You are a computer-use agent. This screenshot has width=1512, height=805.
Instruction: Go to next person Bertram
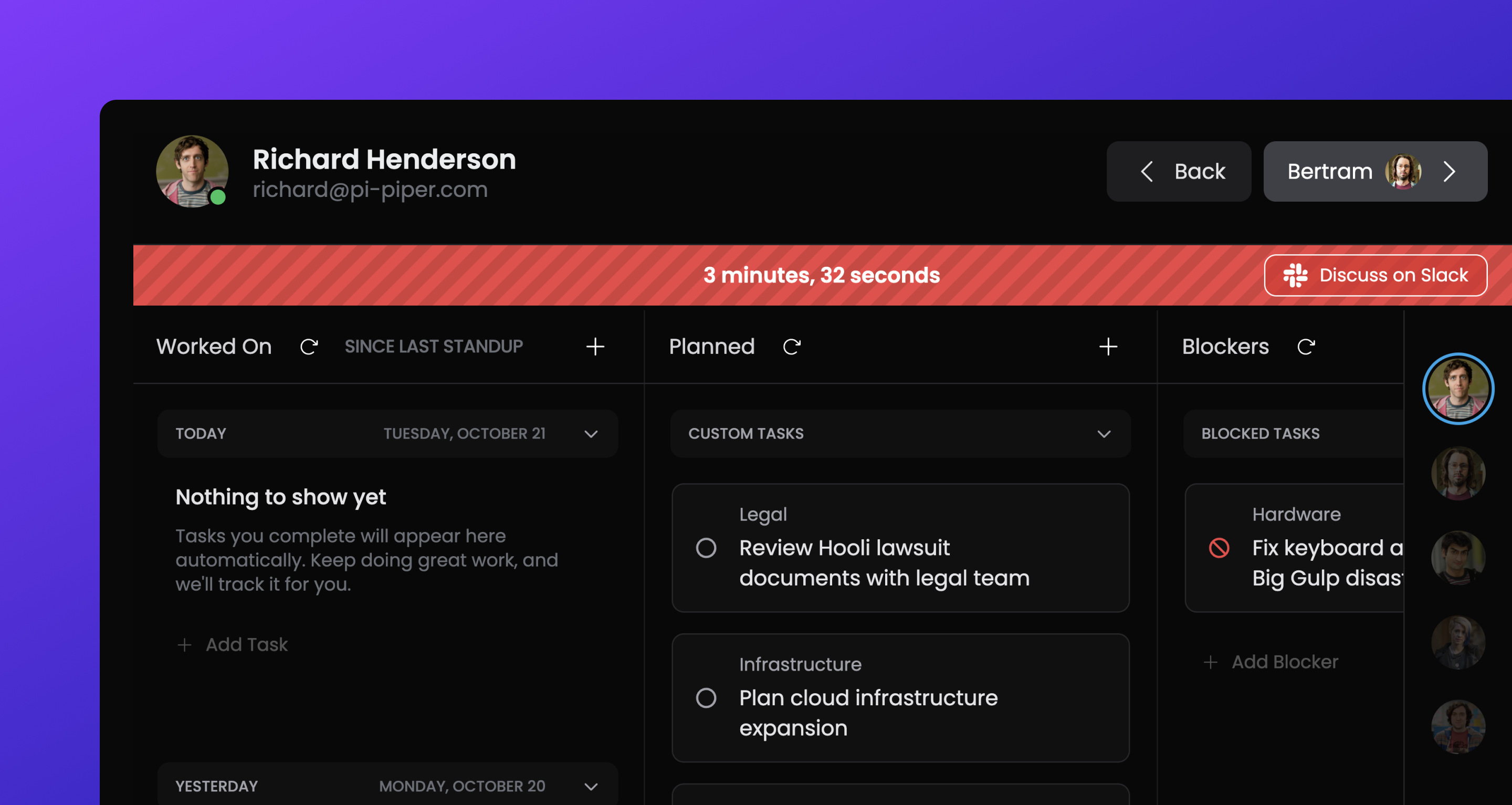pyautogui.click(x=1374, y=172)
